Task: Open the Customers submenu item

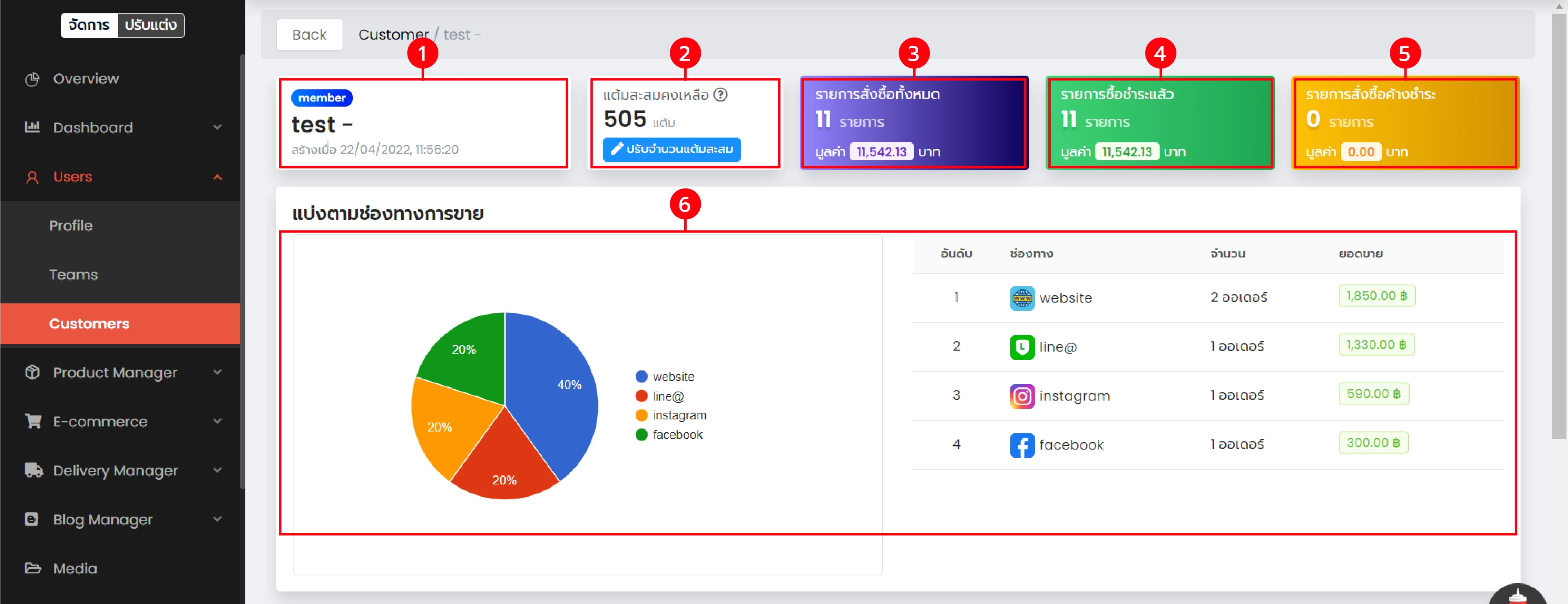Action: [121, 323]
